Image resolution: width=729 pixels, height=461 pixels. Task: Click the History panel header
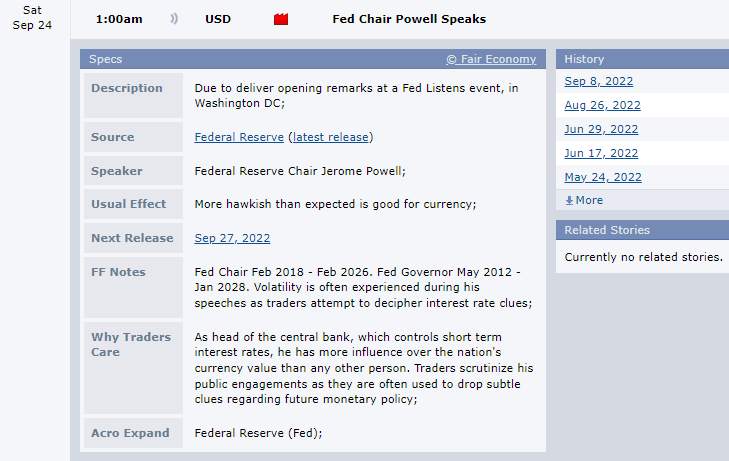[643, 59]
